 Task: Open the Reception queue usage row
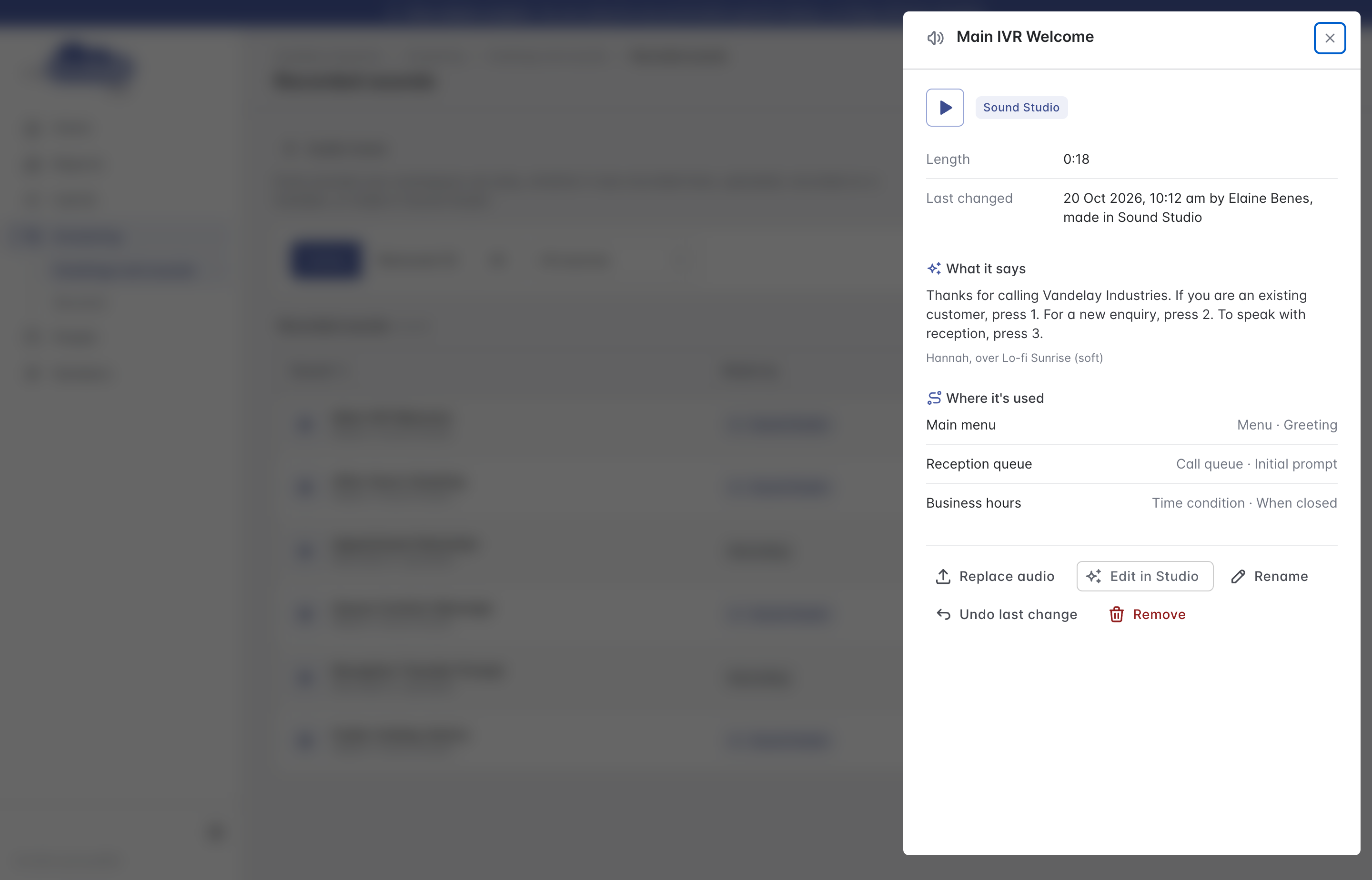[x=1131, y=464]
